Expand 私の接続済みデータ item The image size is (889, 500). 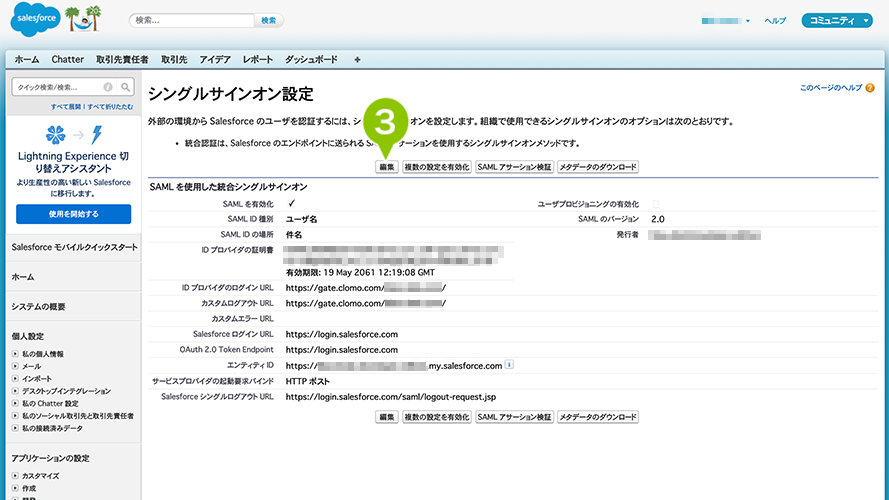[x=15, y=429]
